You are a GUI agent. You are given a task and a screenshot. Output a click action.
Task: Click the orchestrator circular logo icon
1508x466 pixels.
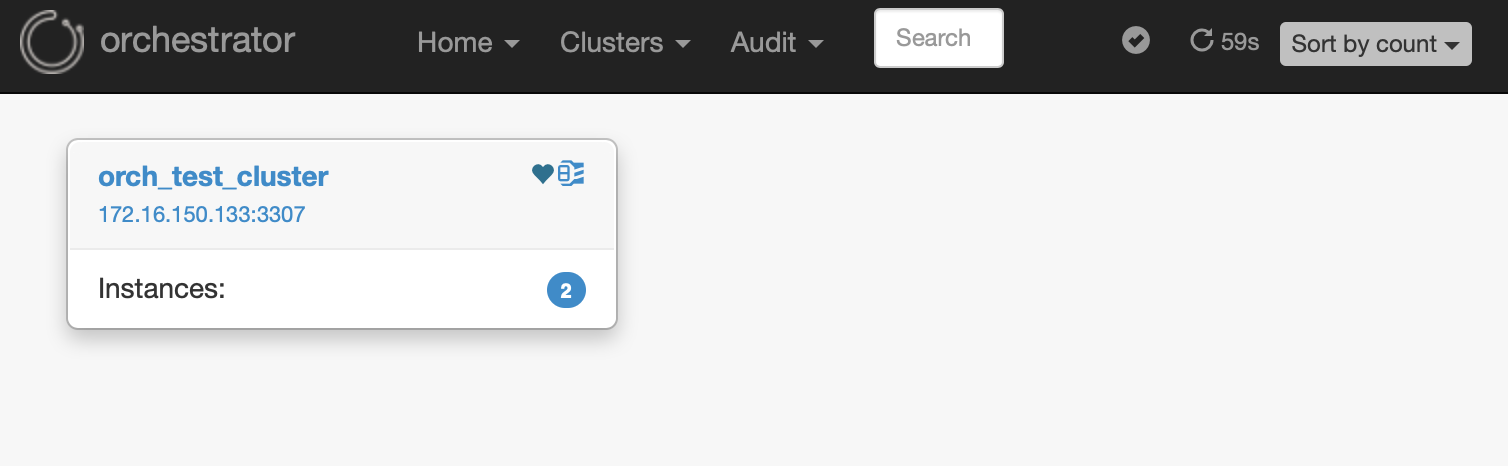pyautogui.click(x=52, y=42)
